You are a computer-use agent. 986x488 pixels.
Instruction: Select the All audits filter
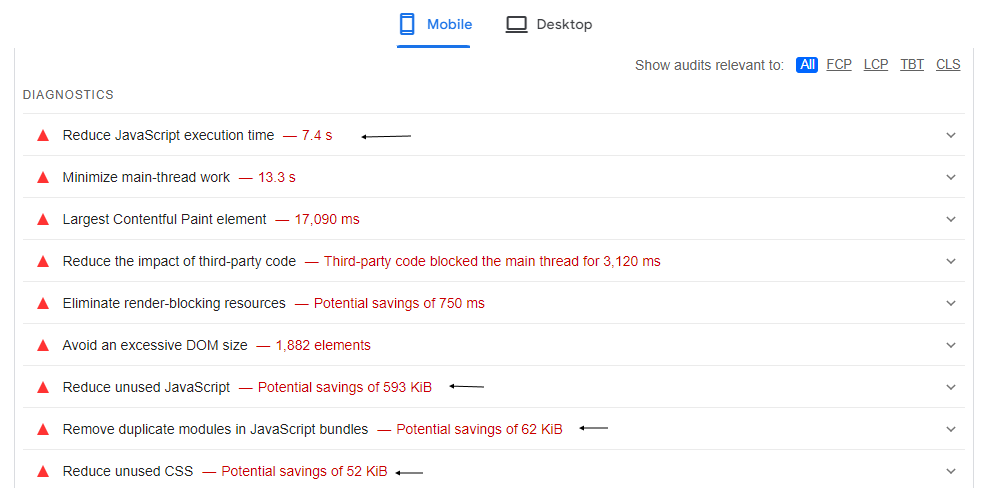(x=807, y=65)
